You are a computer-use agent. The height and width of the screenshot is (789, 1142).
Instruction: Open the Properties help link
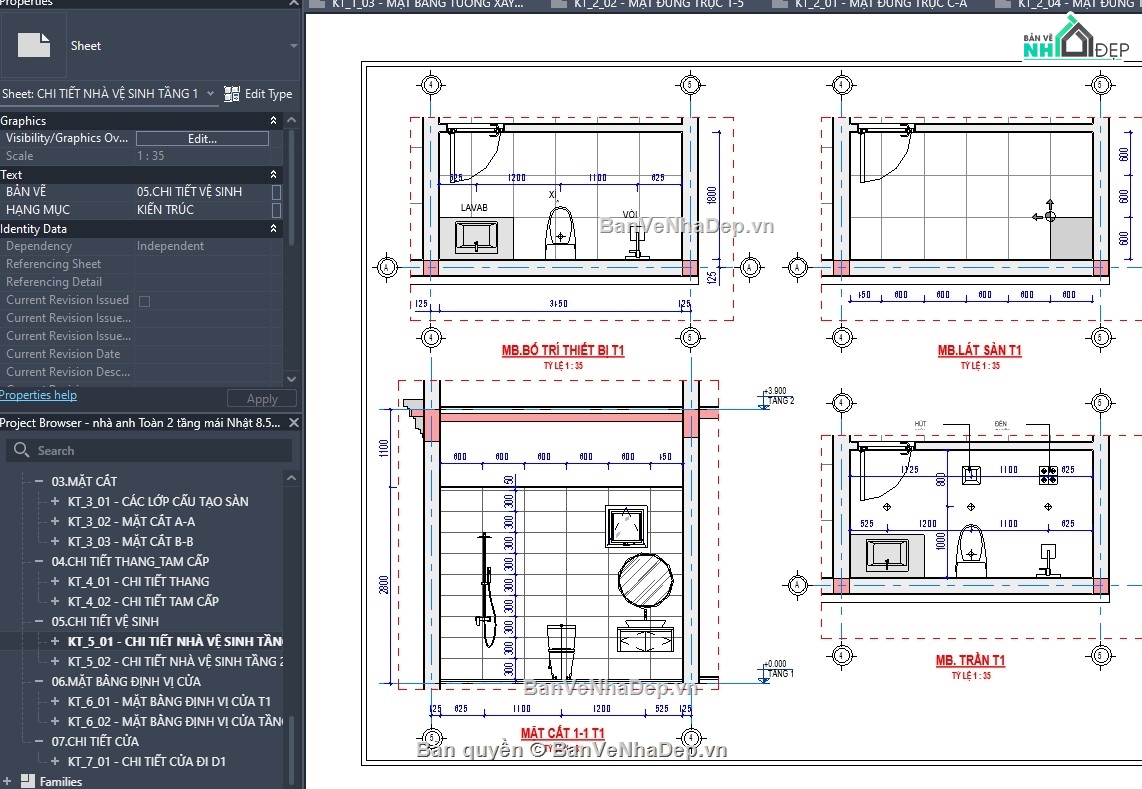[38, 395]
